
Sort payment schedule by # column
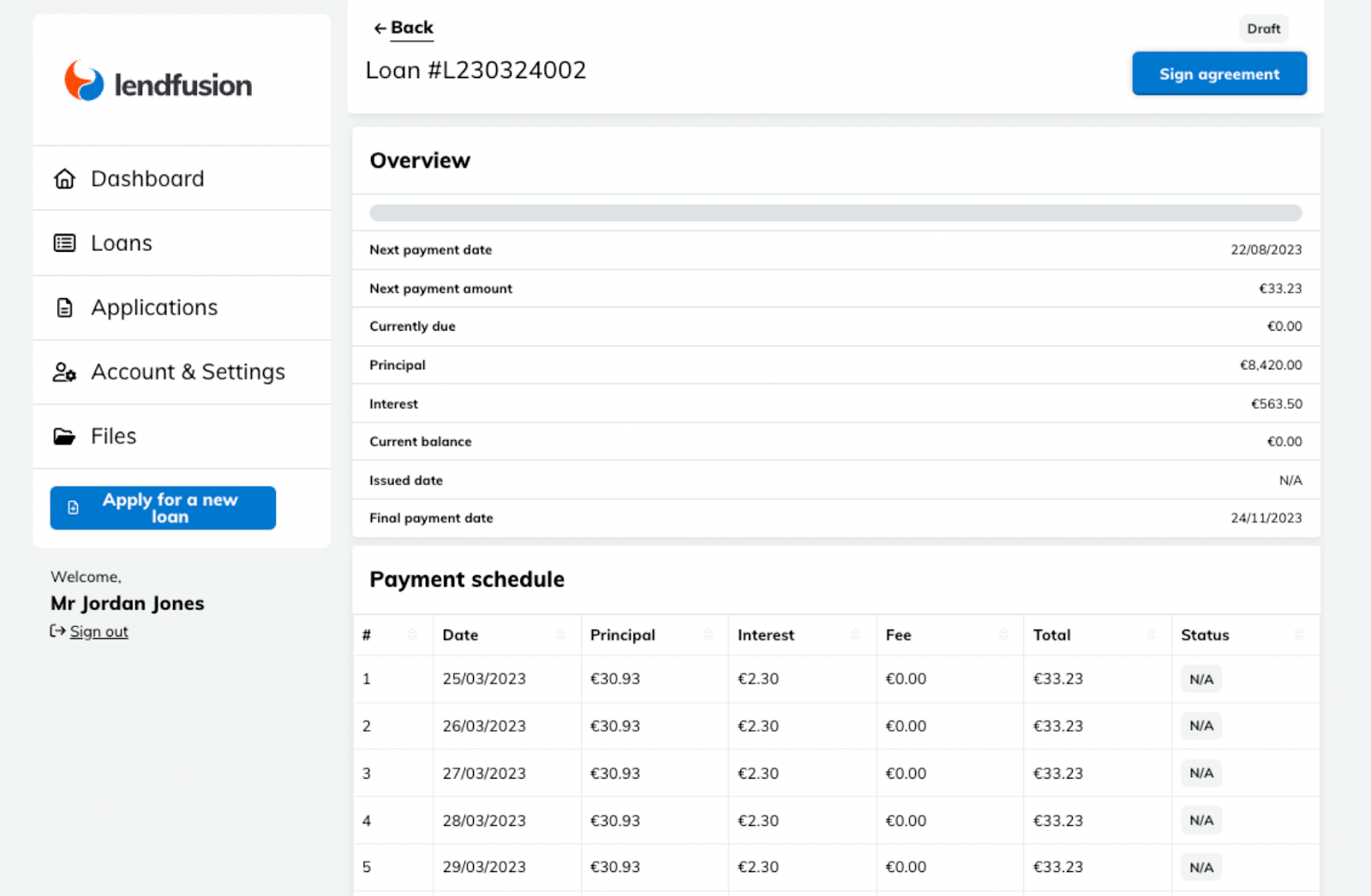[x=412, y=635]
